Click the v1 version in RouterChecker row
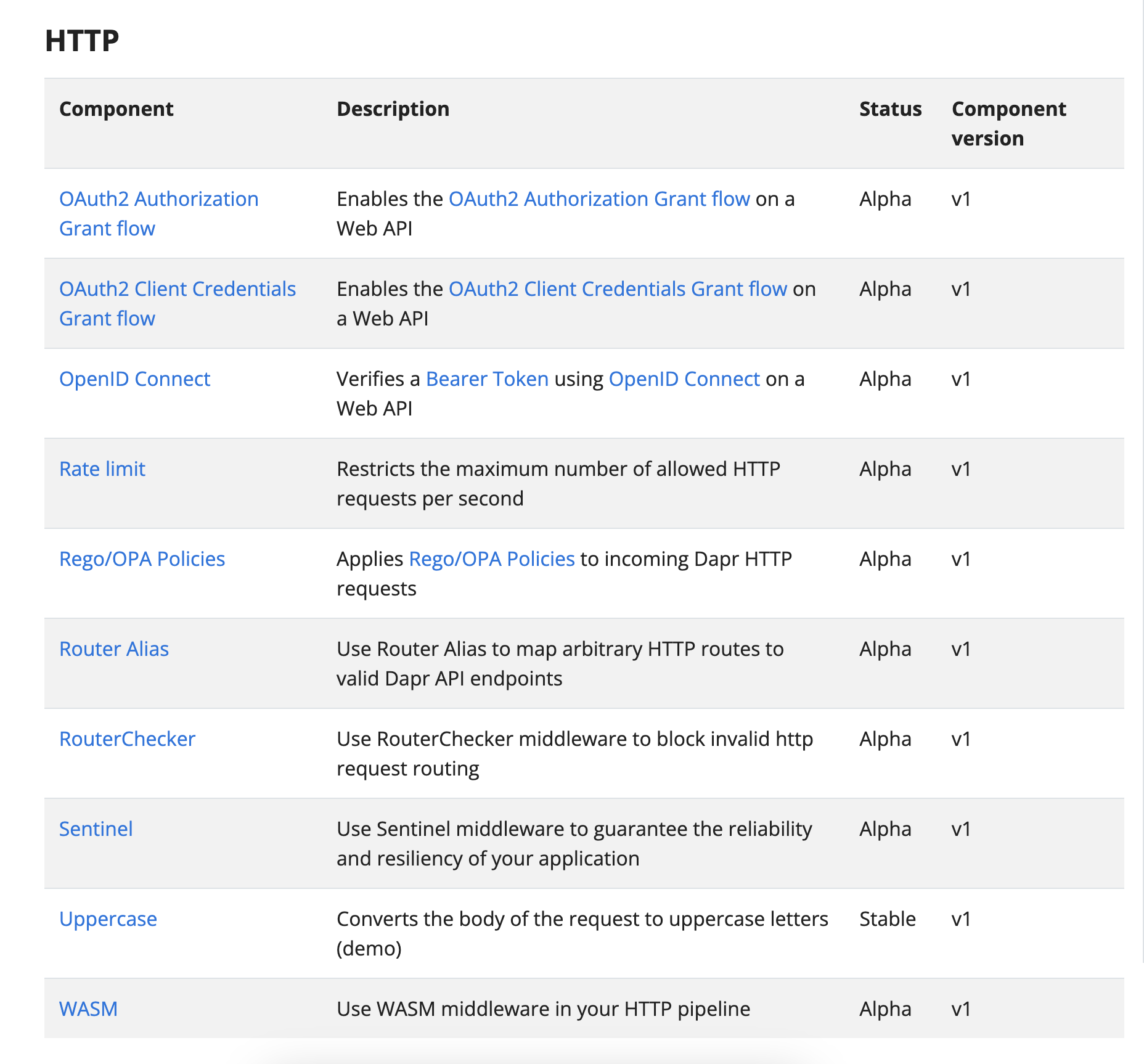Viewport: 1144px width, 1064px height. pos(961,739)
